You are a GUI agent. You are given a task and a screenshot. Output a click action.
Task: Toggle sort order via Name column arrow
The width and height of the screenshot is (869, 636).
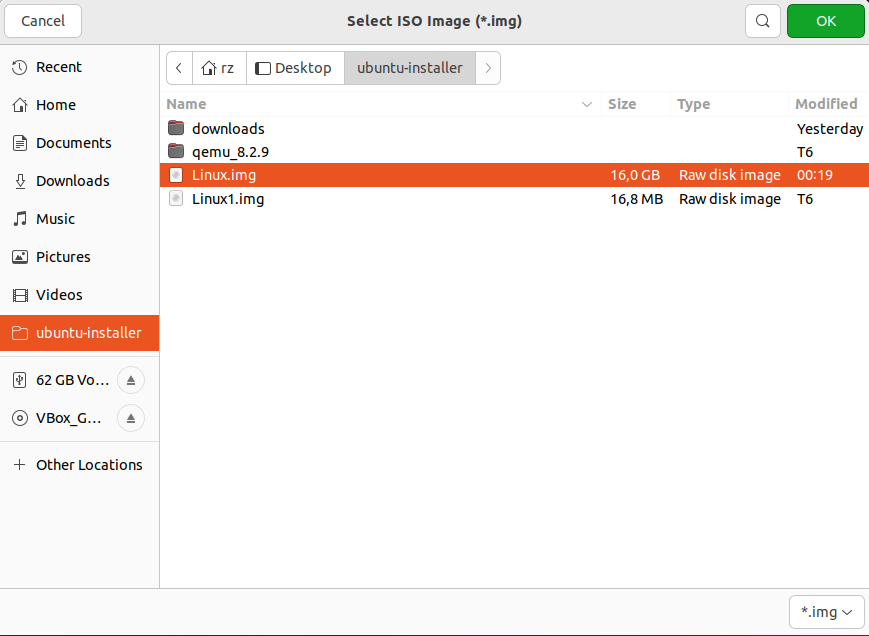point(586,104)
